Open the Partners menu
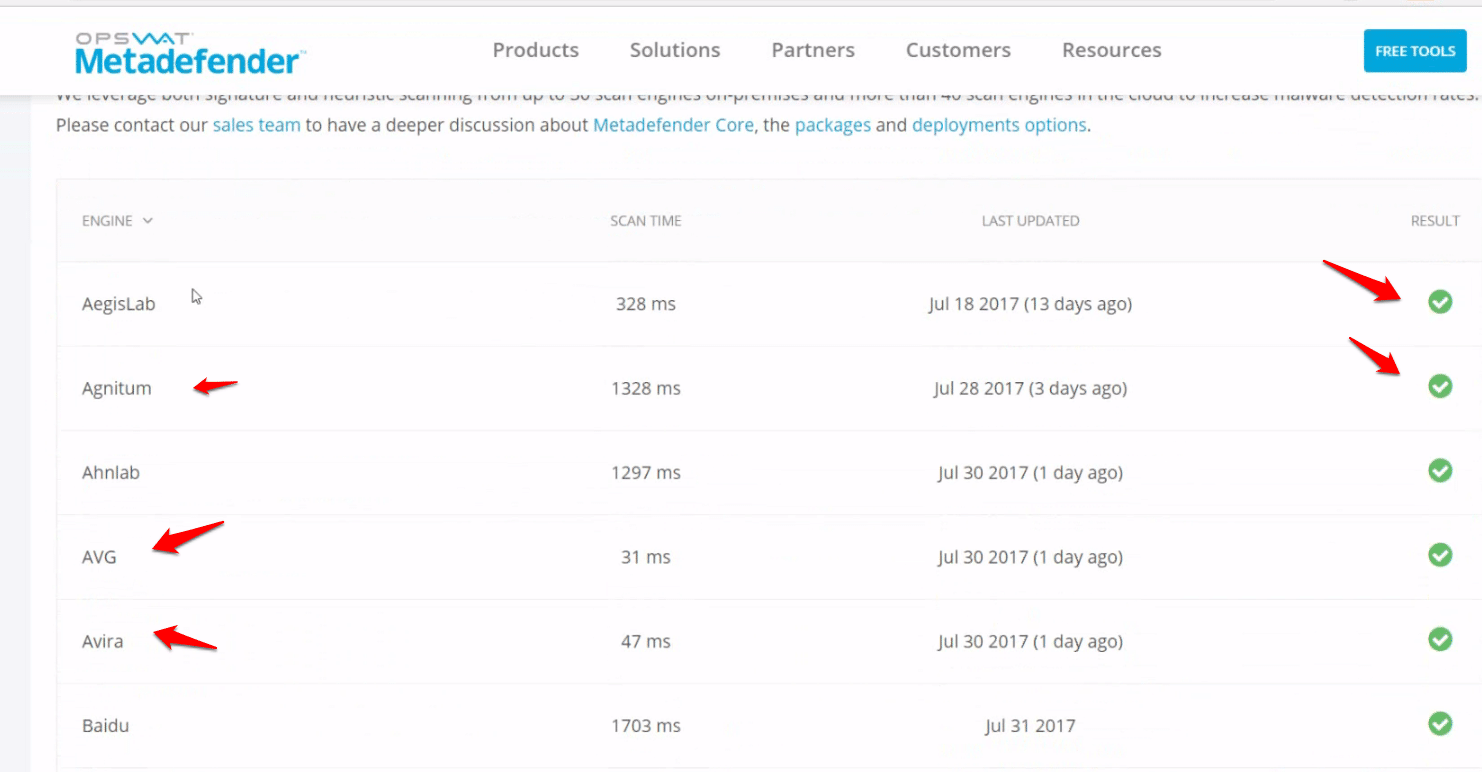The image size is (1482, 772). coord(813,50)
